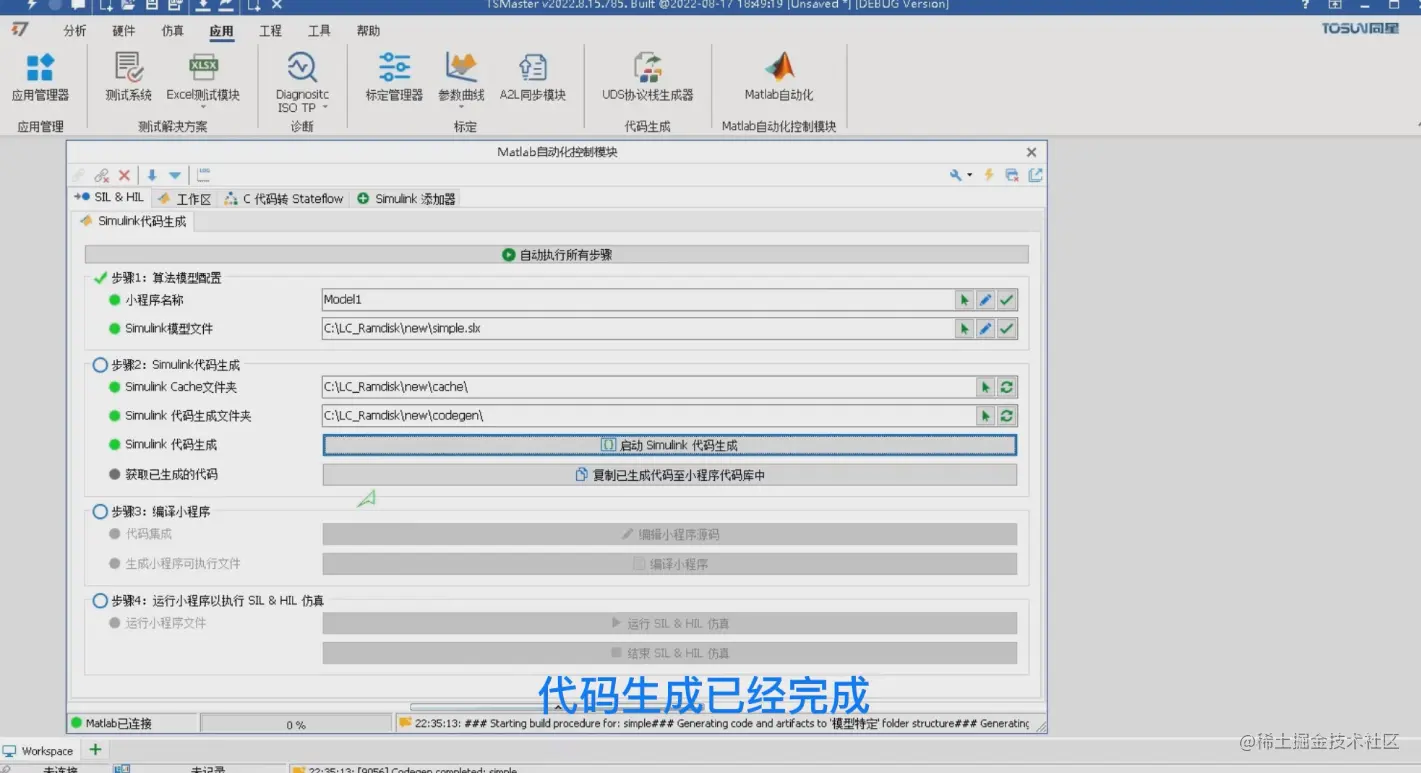This screenshot has height=773, width=1421.
Task: Switch to the SIL & HIL tab
Action: click(108, 198)
